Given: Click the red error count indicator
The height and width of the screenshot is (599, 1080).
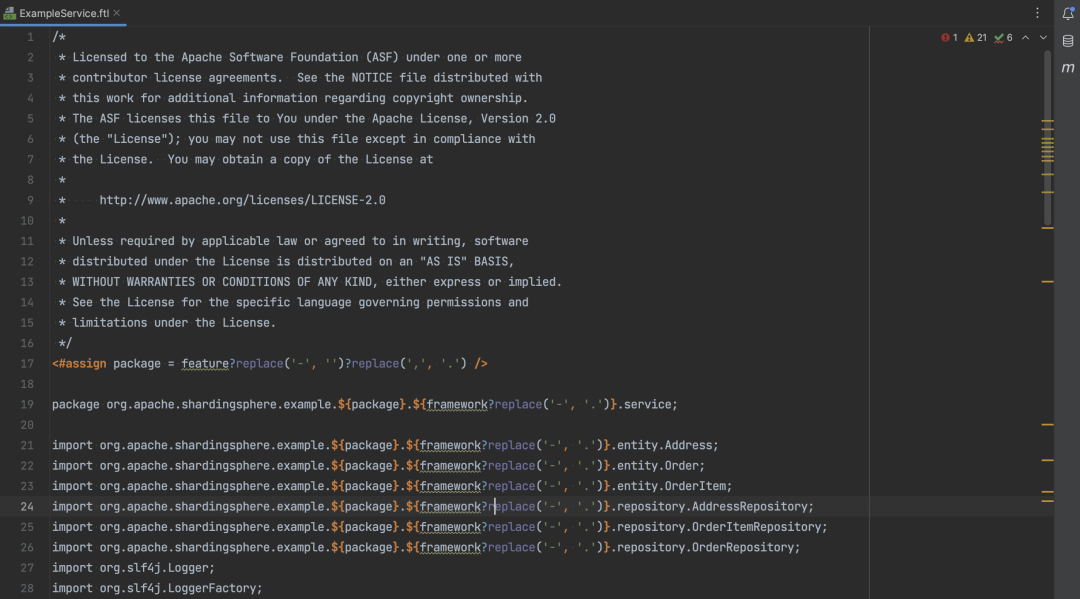Looking at the screenshot, I should (x=949, y=38).
